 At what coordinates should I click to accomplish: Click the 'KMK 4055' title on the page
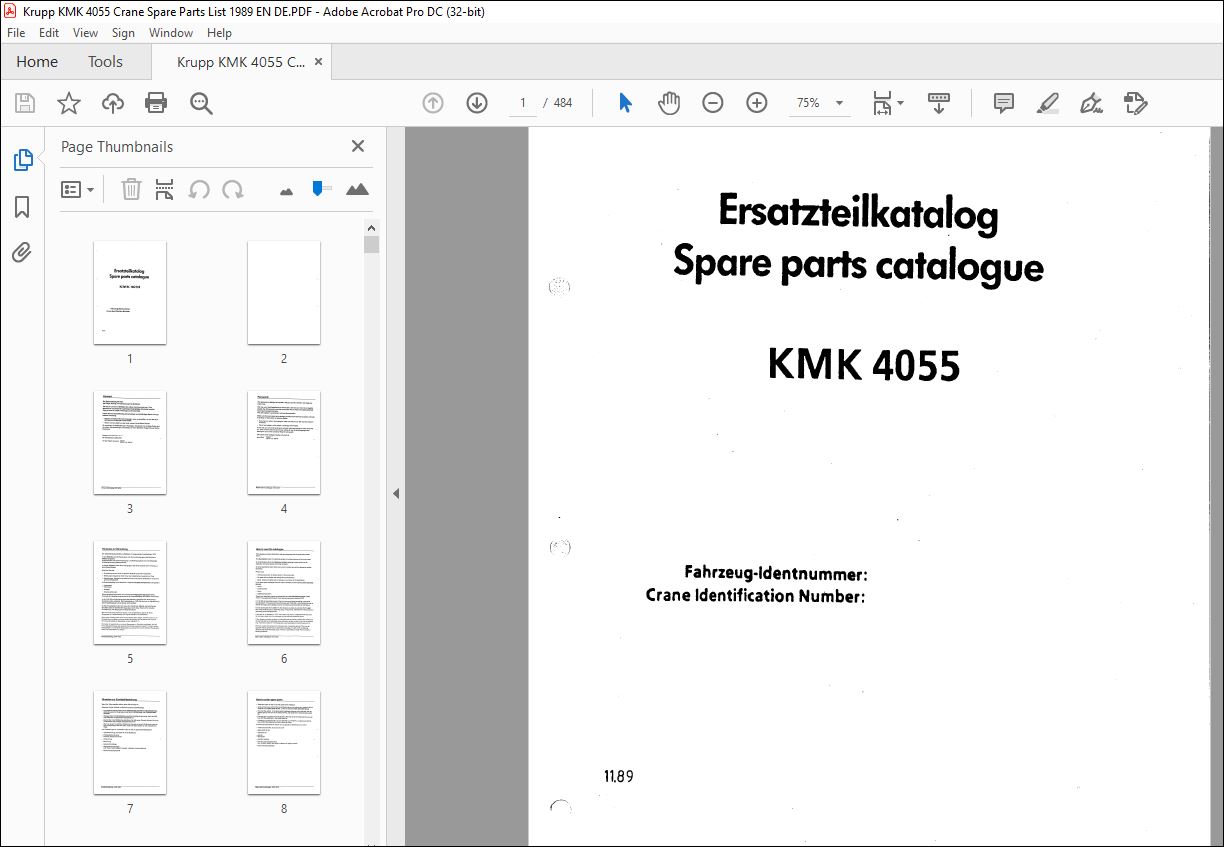pos(864,365)
